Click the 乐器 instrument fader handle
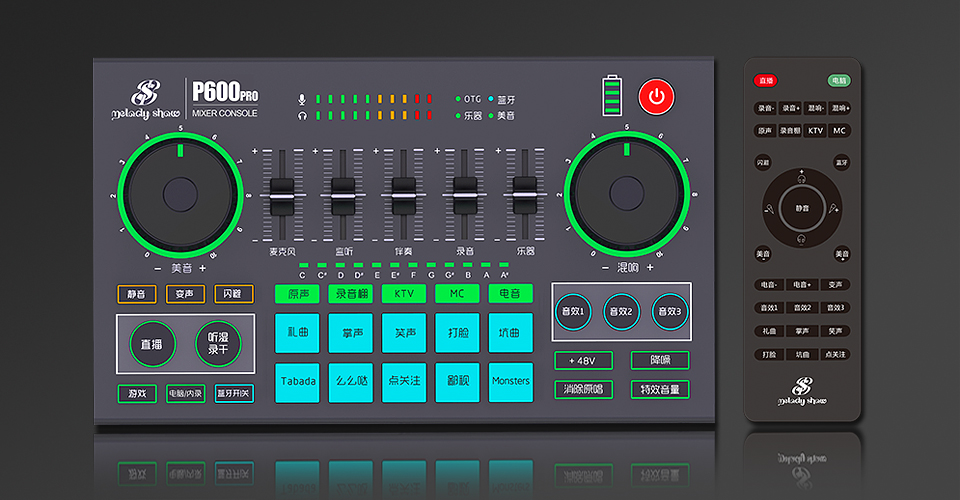 click(525, 195)
